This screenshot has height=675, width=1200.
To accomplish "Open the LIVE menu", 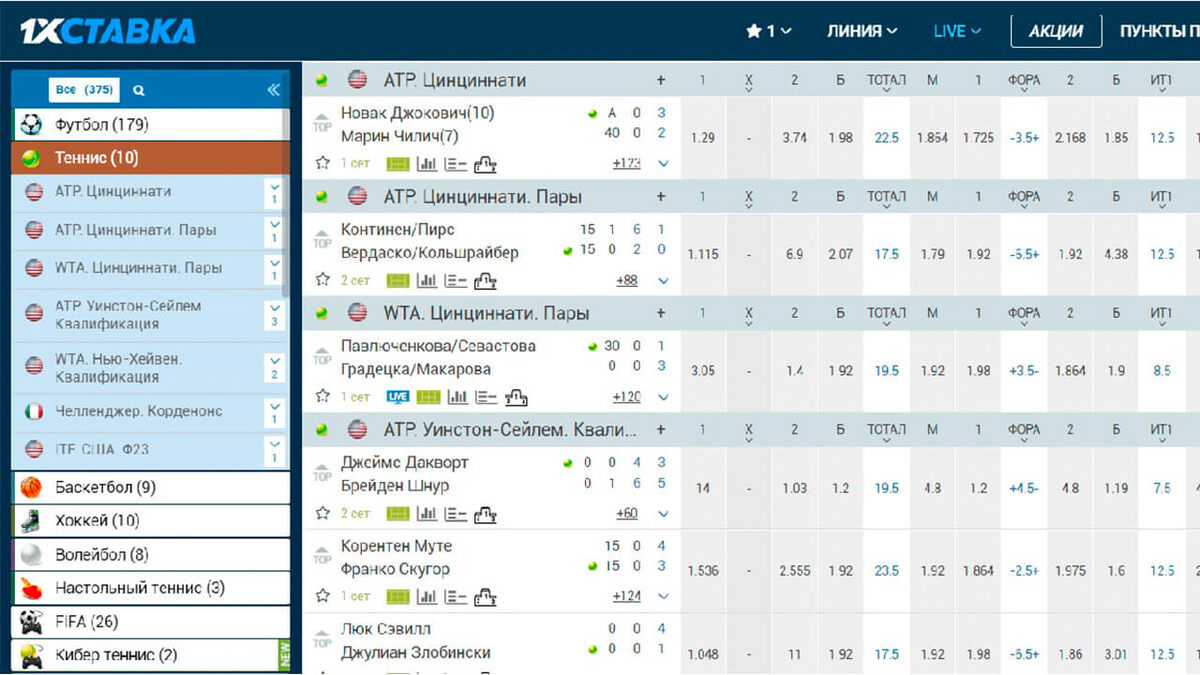I will click(x=957, y=31).
